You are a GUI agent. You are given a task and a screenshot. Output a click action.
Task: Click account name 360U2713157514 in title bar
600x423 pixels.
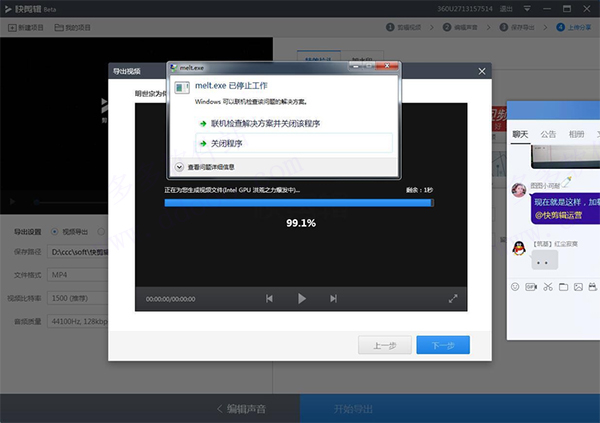tap(465, 8)
